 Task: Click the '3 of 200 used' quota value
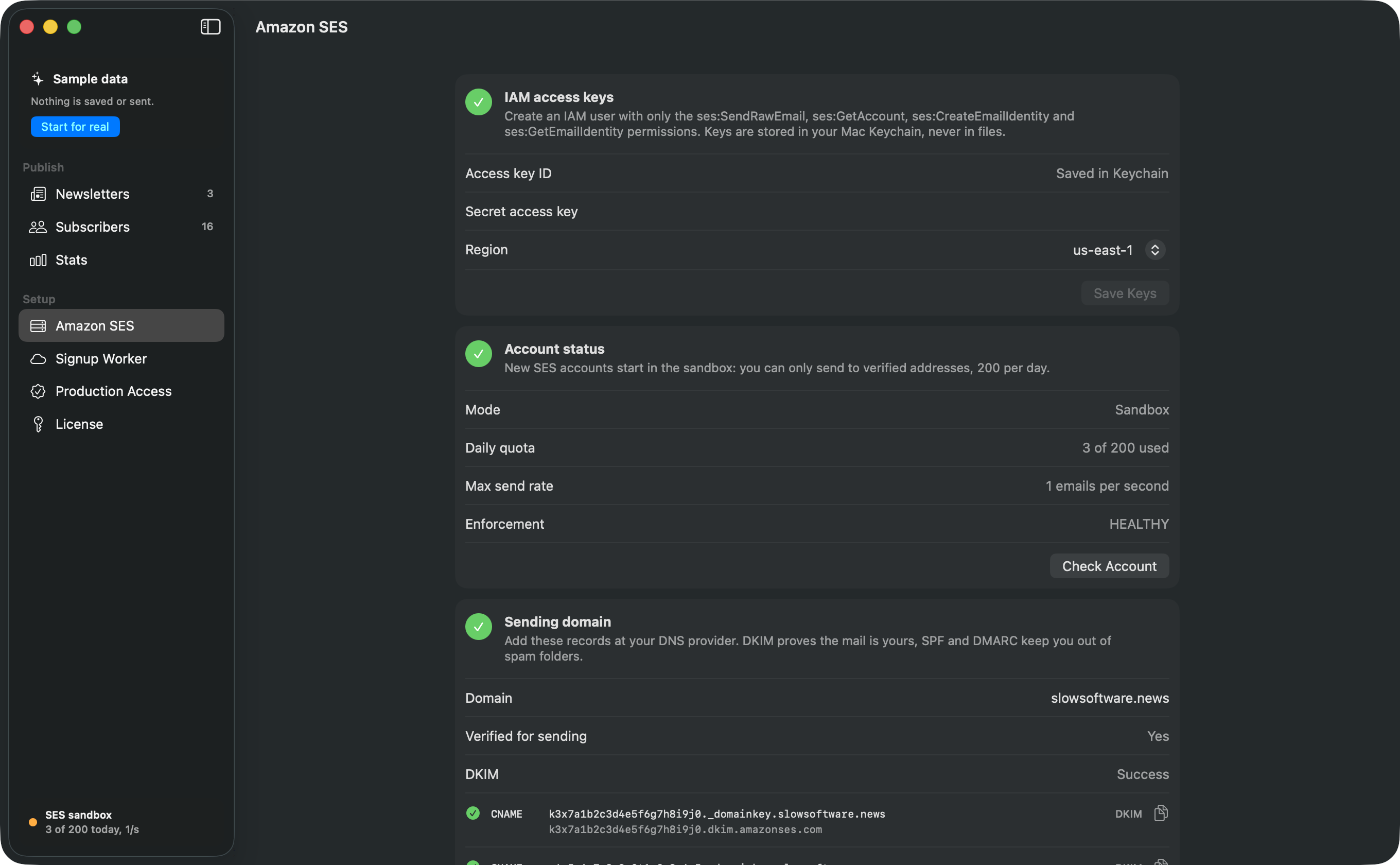pyautogui.click(x=1125, y=448)
